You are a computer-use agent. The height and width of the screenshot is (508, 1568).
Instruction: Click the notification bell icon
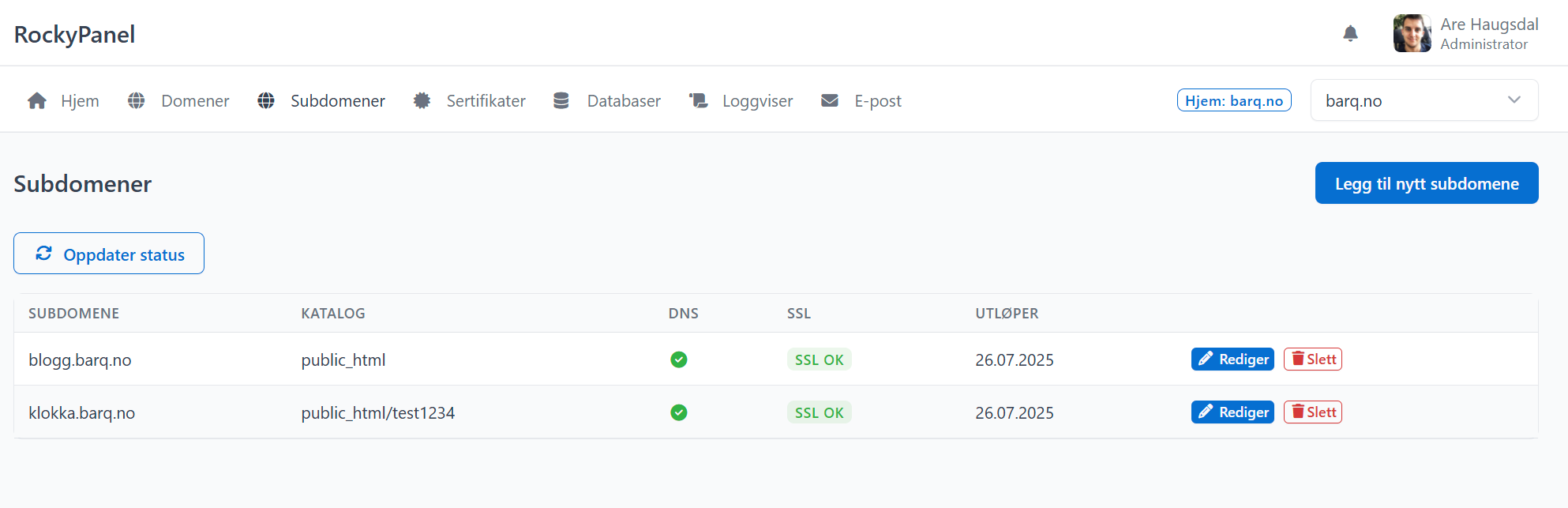click(x=1350, y=33)
